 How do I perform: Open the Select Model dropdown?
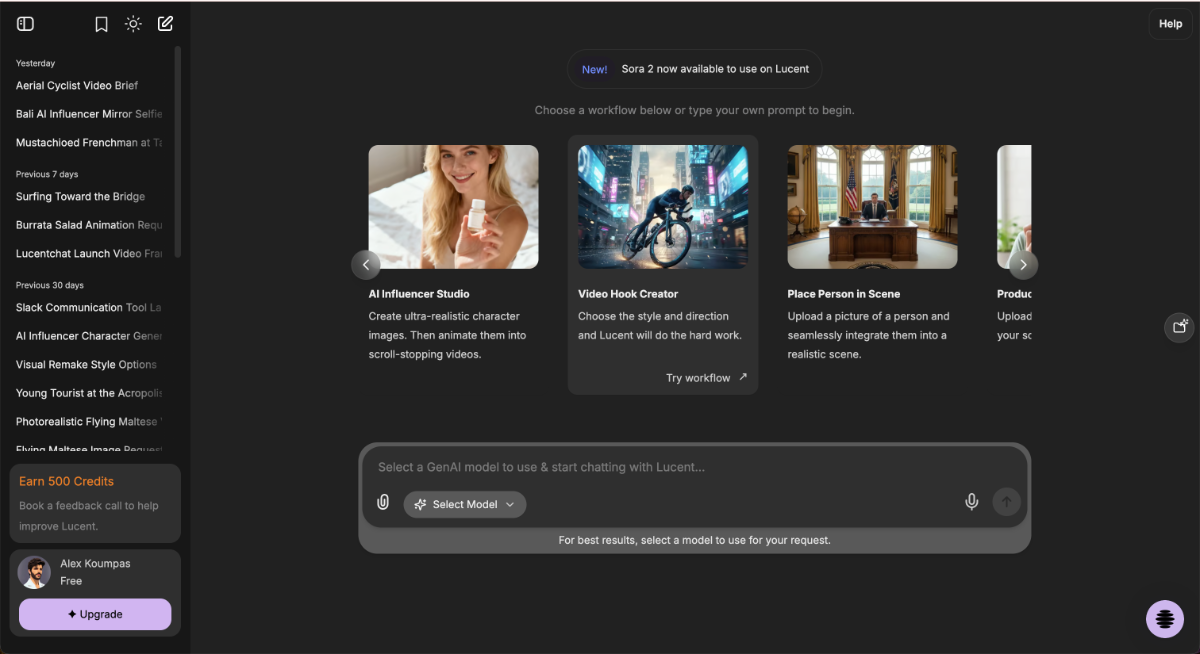coord(464,504)
